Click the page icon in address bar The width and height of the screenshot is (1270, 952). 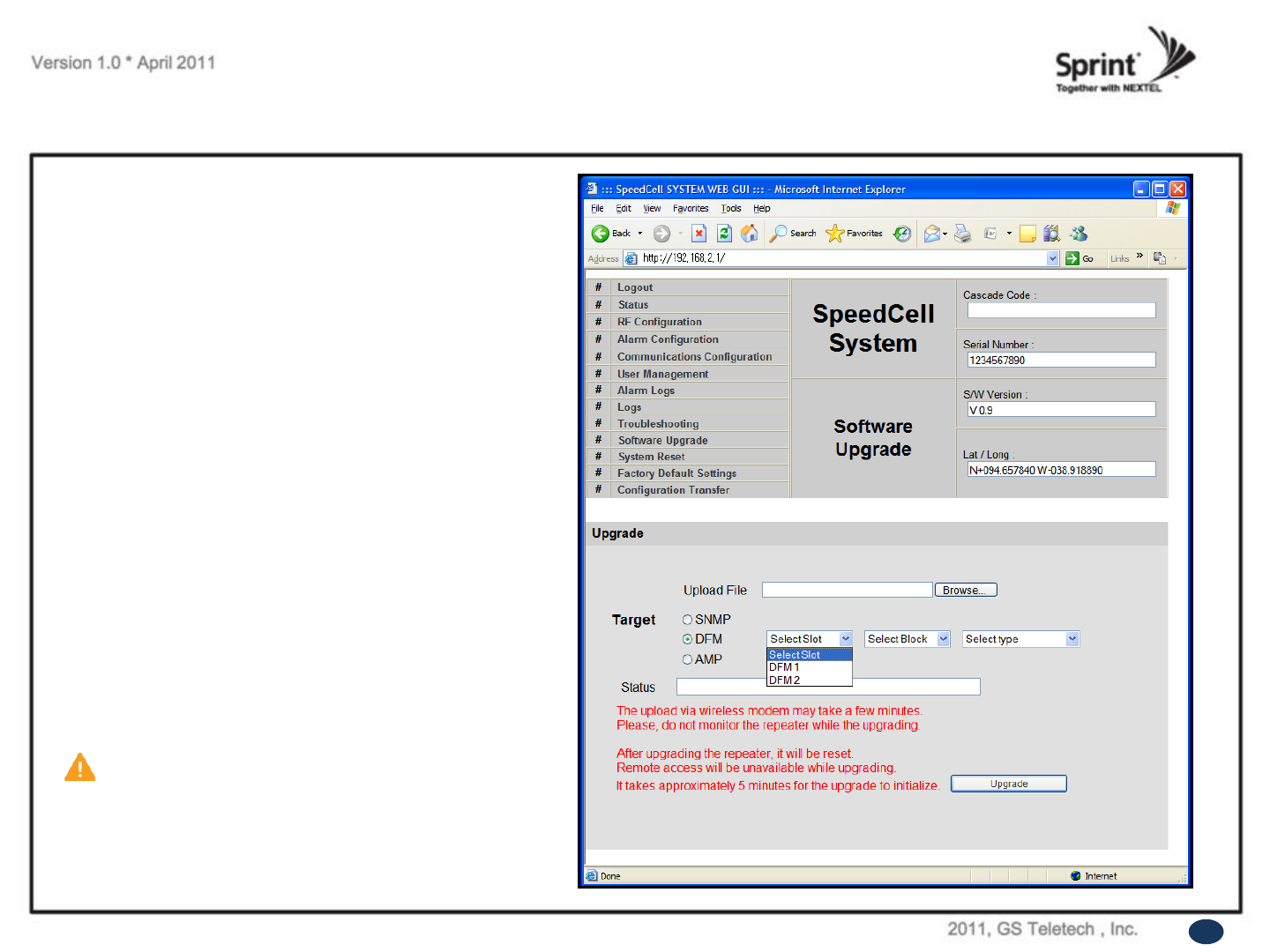[x=631, y=258]
